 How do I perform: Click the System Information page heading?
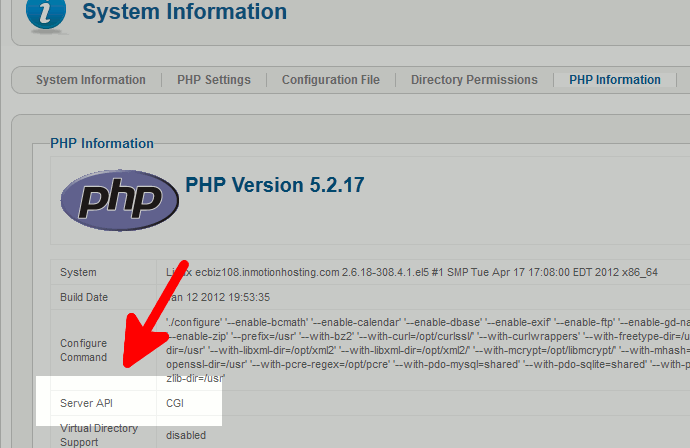(184, 11)
